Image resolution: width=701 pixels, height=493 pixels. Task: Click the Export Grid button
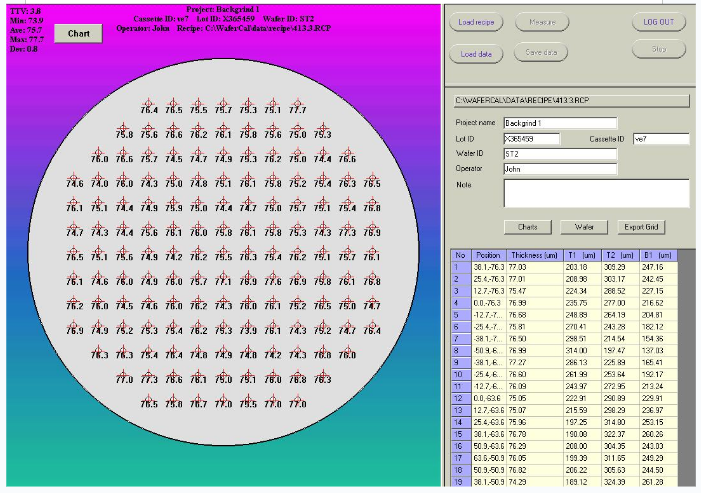point(640,227)
